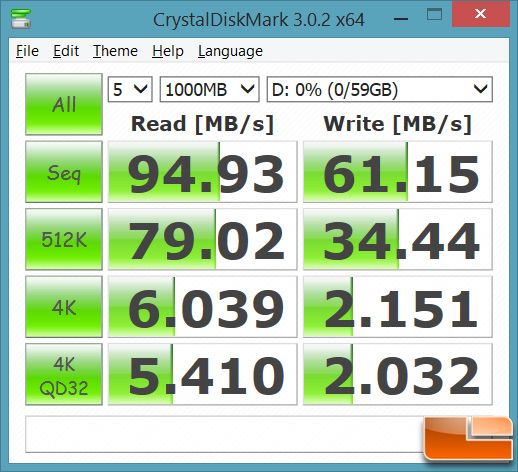The height and width of the screenshot is (472, 518).
Task: Open the File menu
Action: point(27,51)
